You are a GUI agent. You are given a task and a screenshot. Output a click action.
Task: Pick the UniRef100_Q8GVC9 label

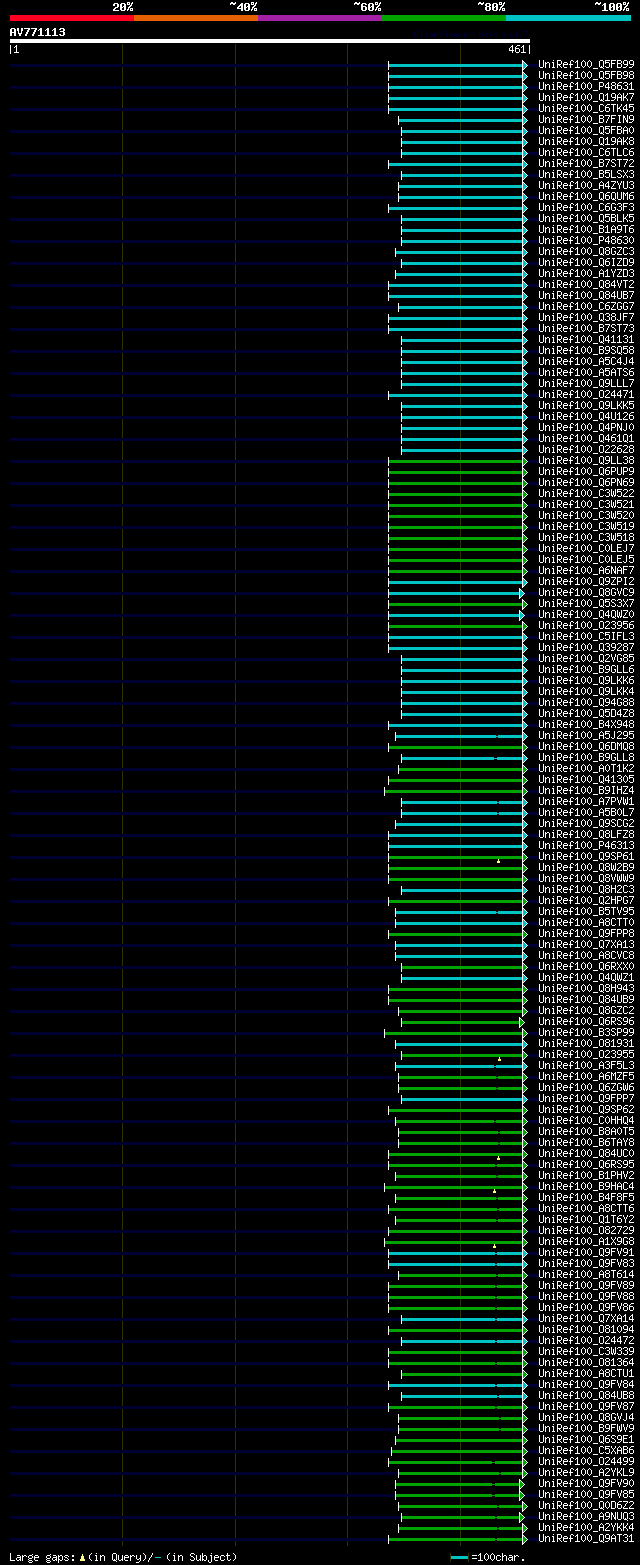point(585,593)
